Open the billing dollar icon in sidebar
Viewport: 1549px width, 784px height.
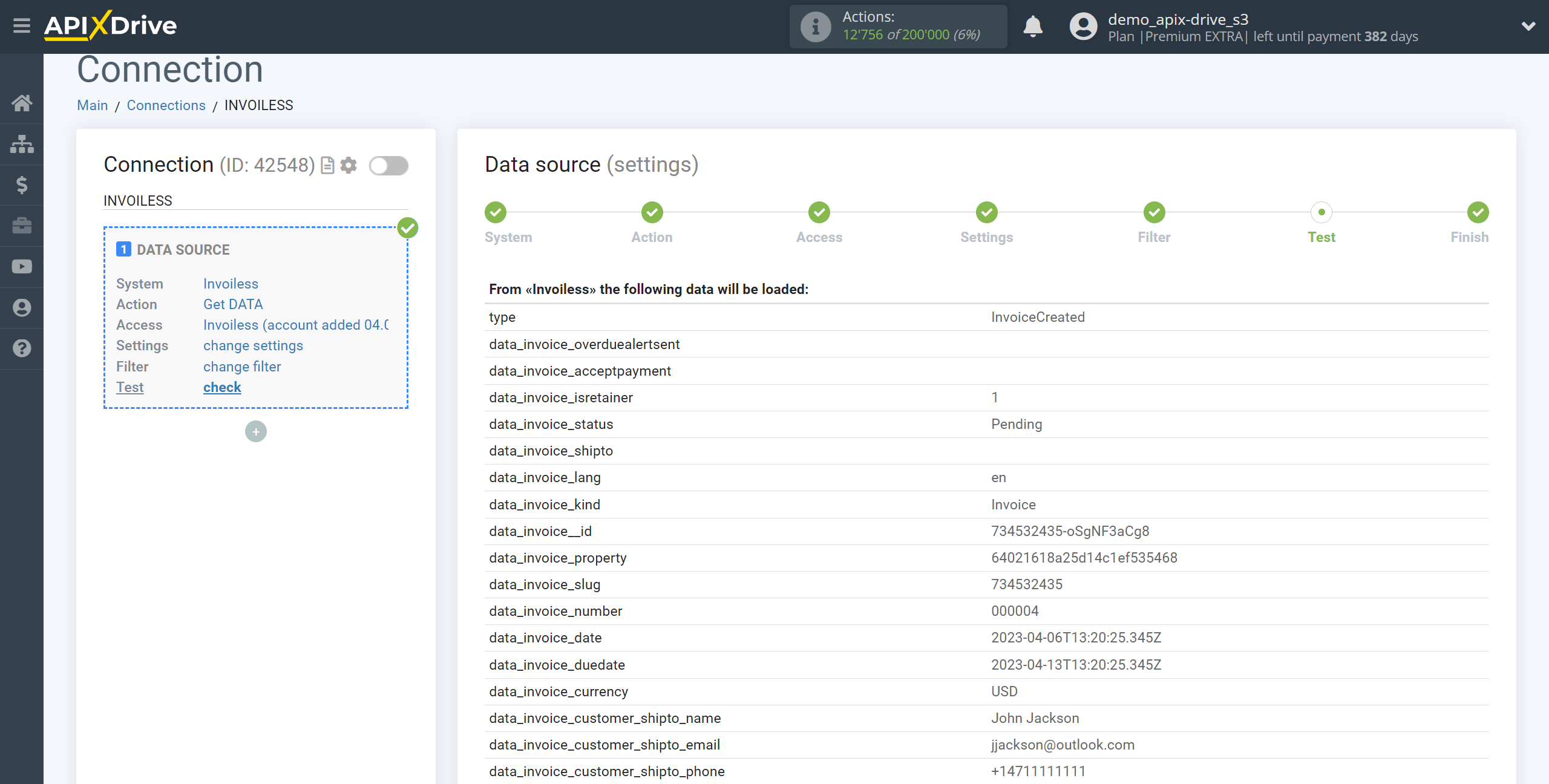(x=22, y=185)
